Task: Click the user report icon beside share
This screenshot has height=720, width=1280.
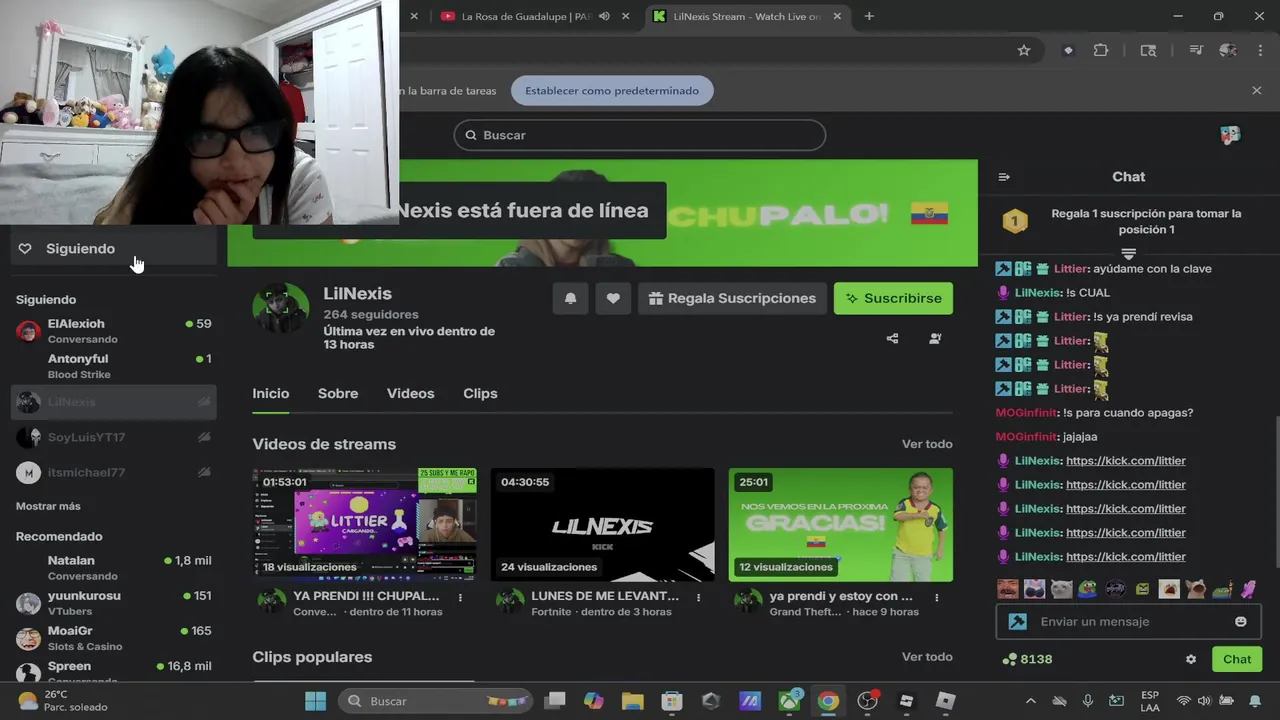Action: tap(935, 339)
